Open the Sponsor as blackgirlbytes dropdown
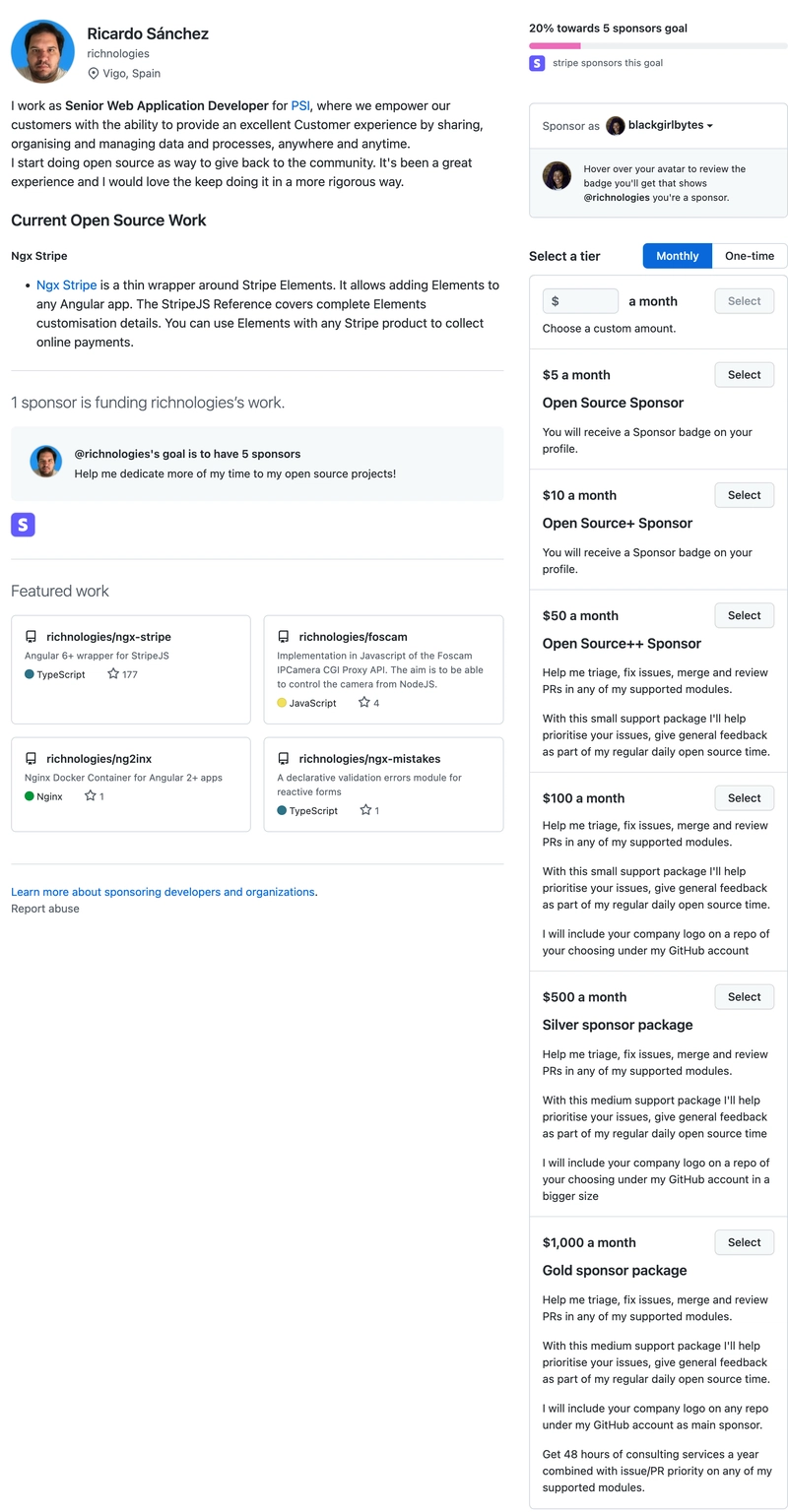The width and height of the screenshot is (788, 1512). click(659, 126)
